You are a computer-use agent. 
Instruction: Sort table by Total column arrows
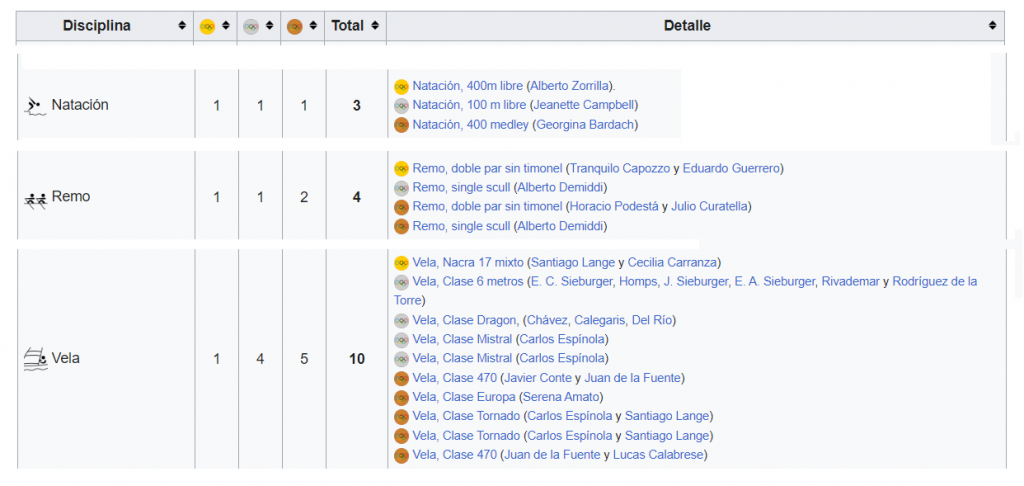point(374,26)
